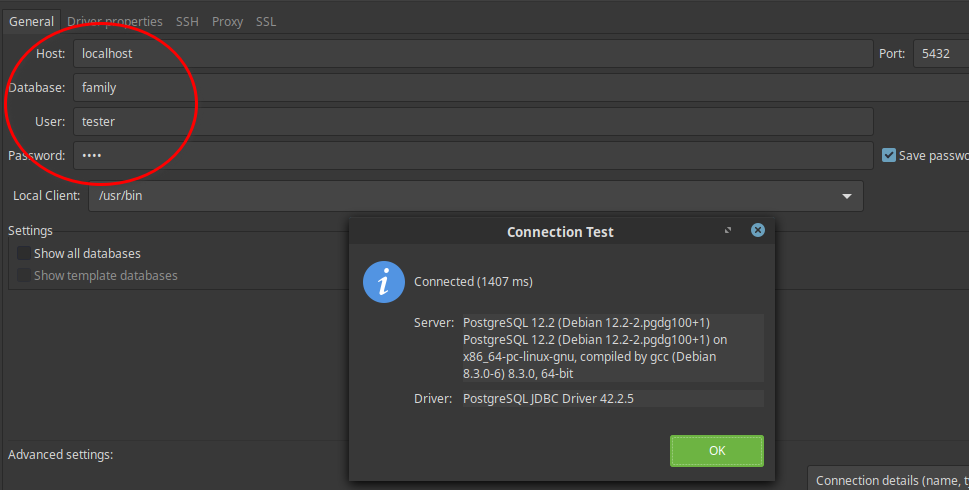Image resolution: width=969 pixels, height=490 pixels.
Task: Click the blue info icon in Connection Test
Action: click(x=384, y=283)
